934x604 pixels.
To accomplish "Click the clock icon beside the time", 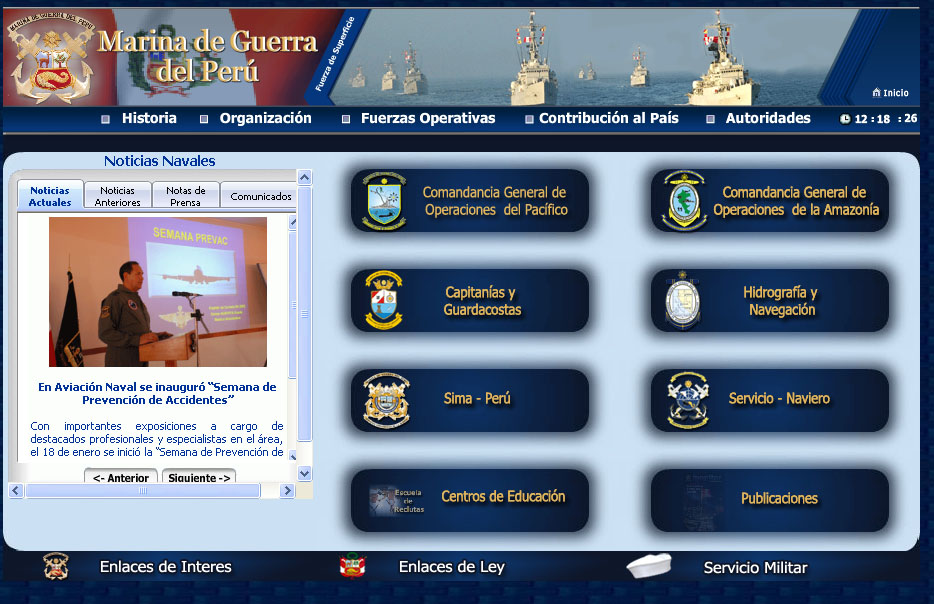I will click(845, 119).
